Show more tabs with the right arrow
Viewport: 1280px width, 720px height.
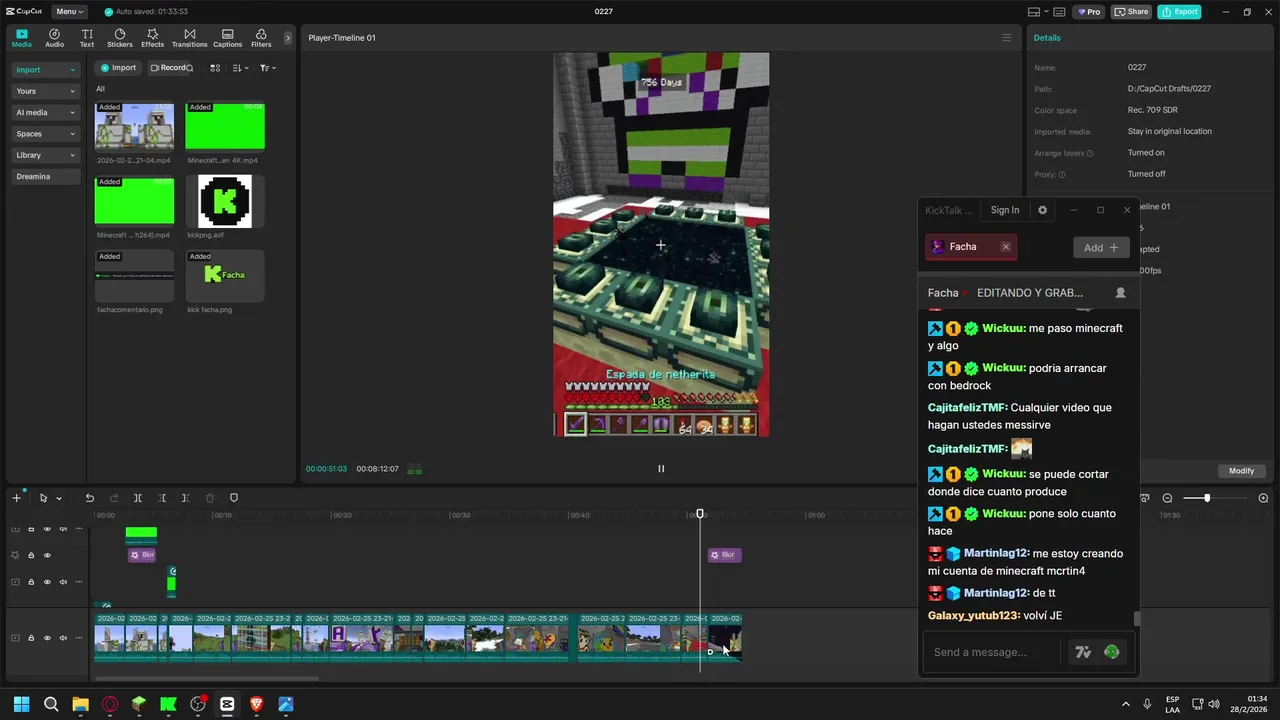point(288,38)
